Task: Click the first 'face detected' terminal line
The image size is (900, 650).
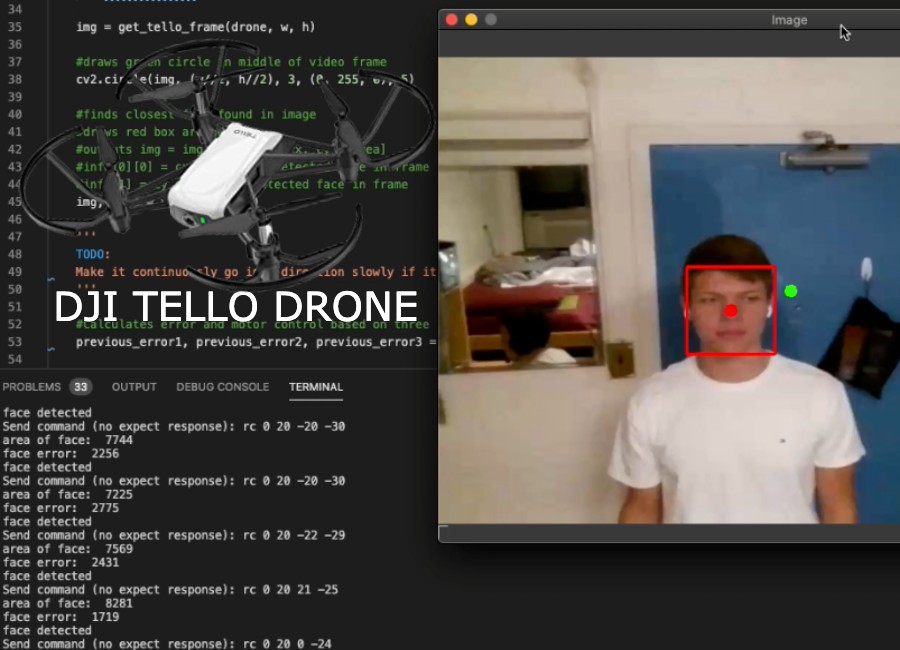Action: [47, 413]
